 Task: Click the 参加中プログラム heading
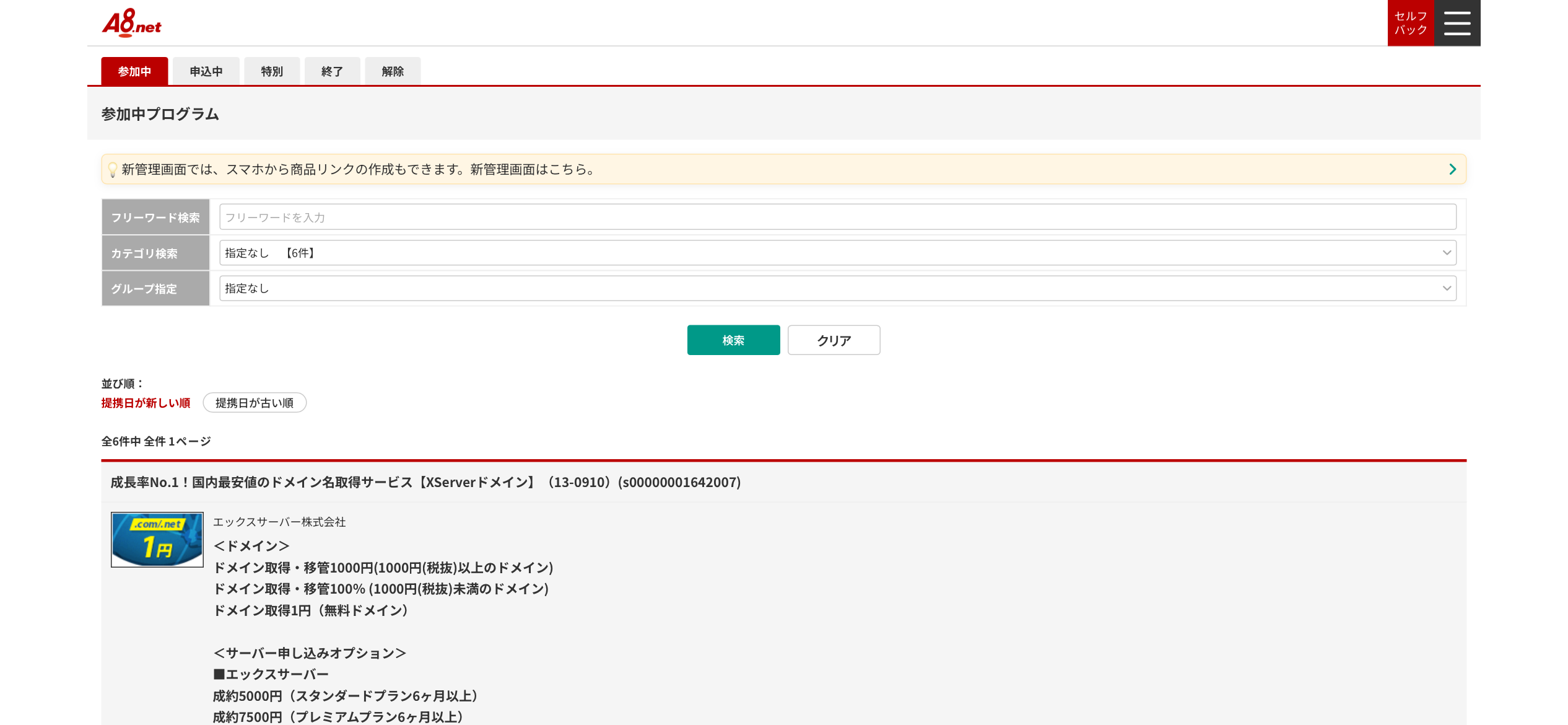[x=160, y=114]
